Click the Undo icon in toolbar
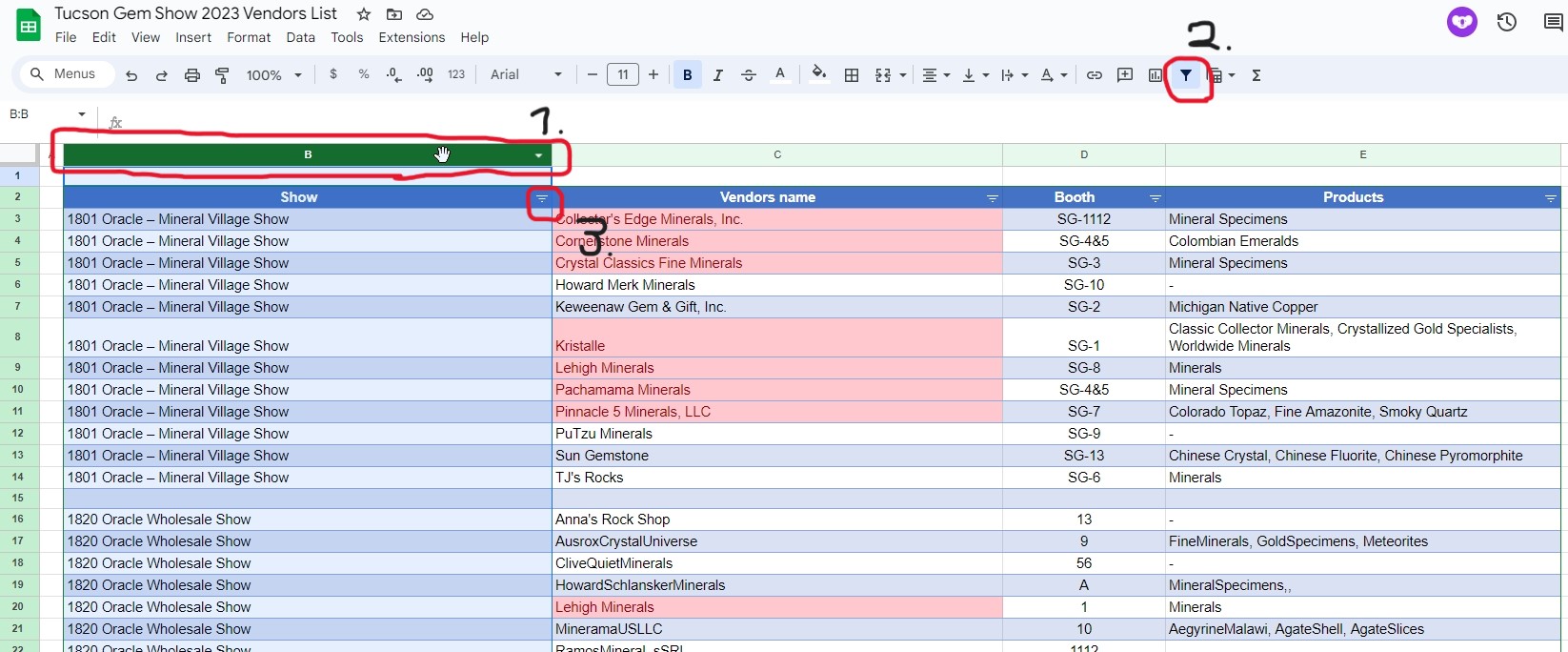 pos(131,75)
